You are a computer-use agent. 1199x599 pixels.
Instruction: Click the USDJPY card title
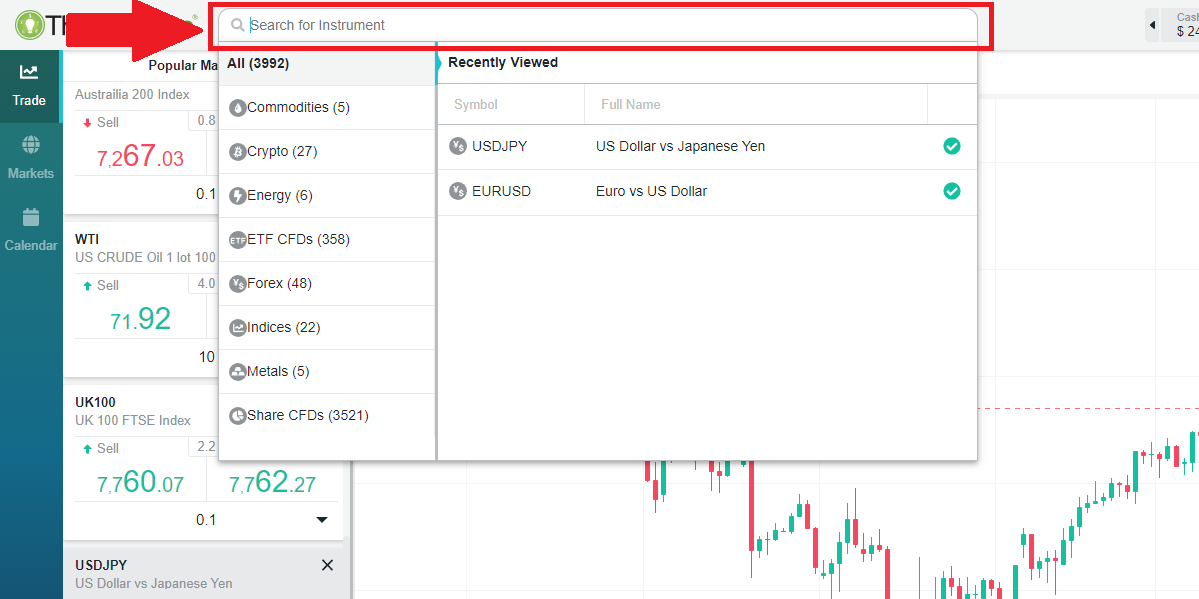[x=101, y=565]
